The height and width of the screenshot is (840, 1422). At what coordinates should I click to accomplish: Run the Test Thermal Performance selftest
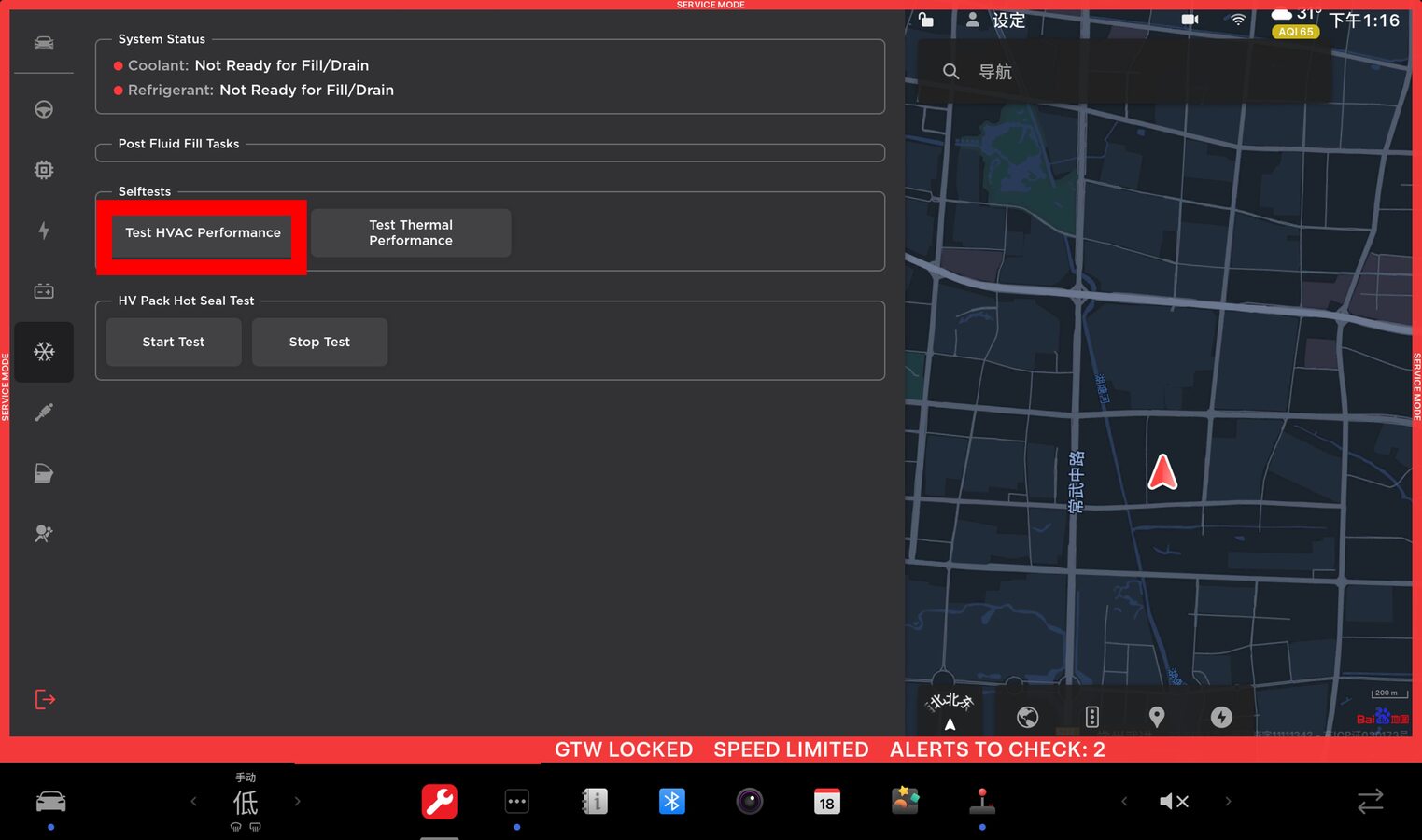411,232
